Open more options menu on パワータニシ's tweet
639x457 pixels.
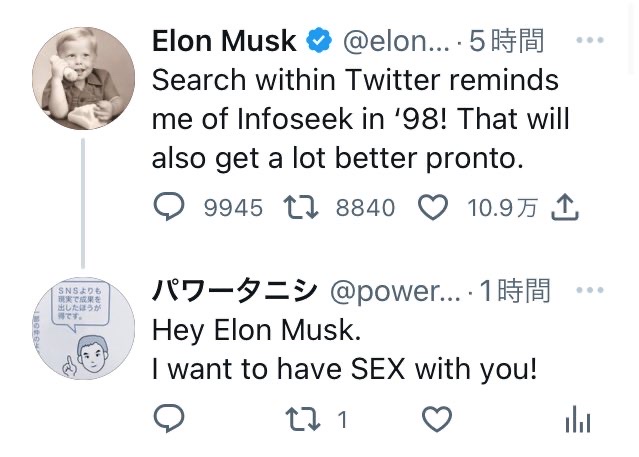click(x=591, y=291)
